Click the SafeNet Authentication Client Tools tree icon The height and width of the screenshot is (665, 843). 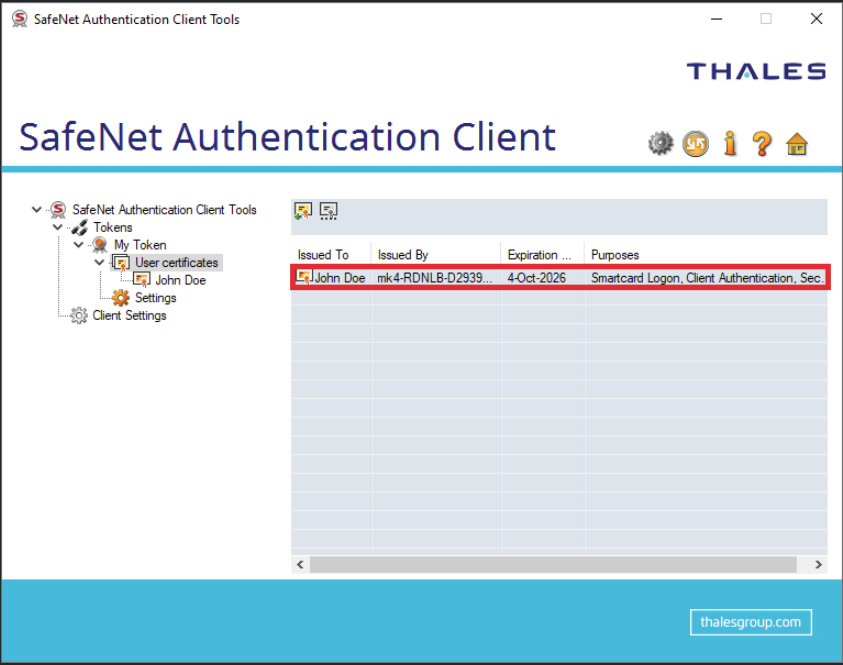(x=58, y=210)
